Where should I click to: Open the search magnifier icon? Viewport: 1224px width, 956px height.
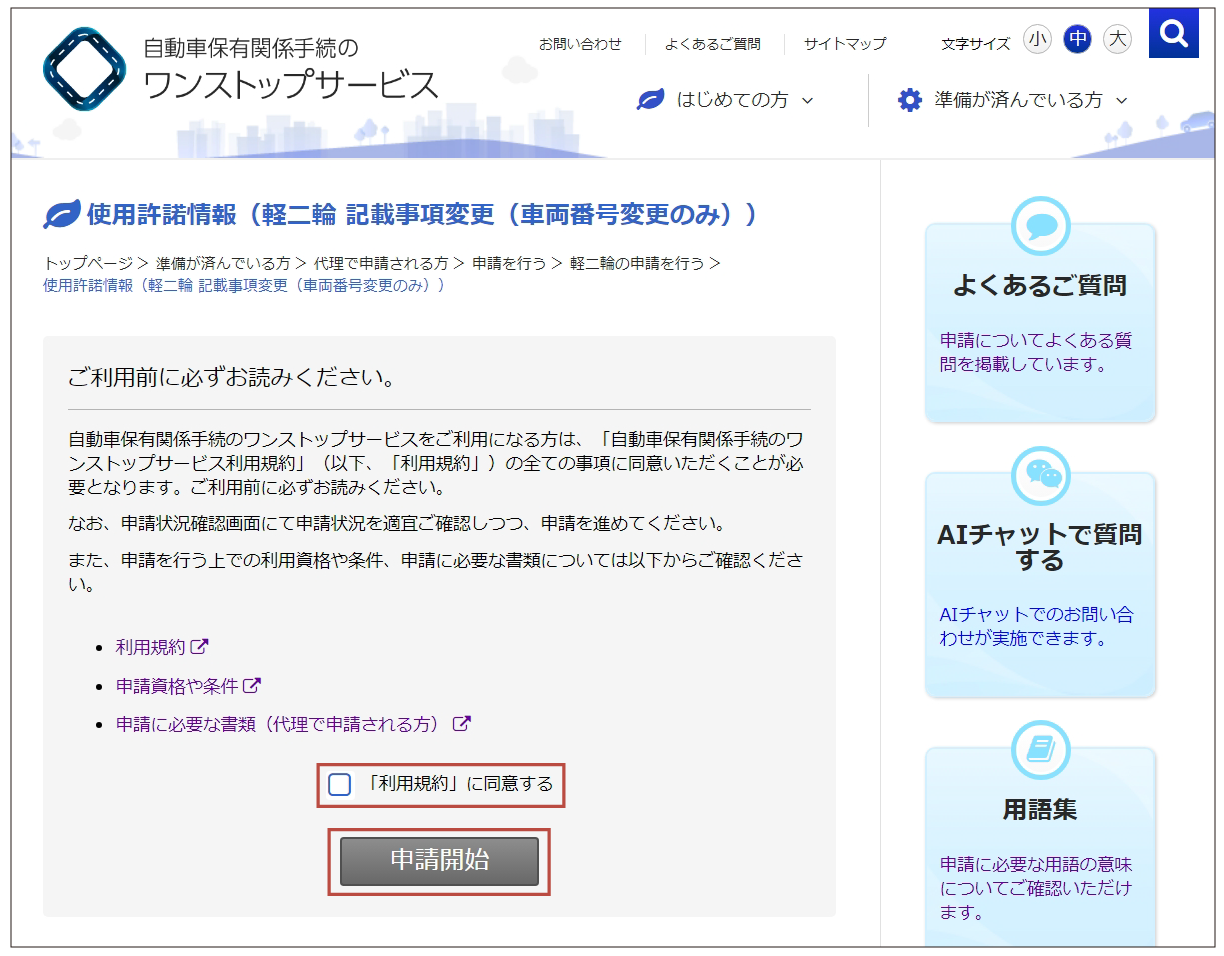click(1174, 34)
